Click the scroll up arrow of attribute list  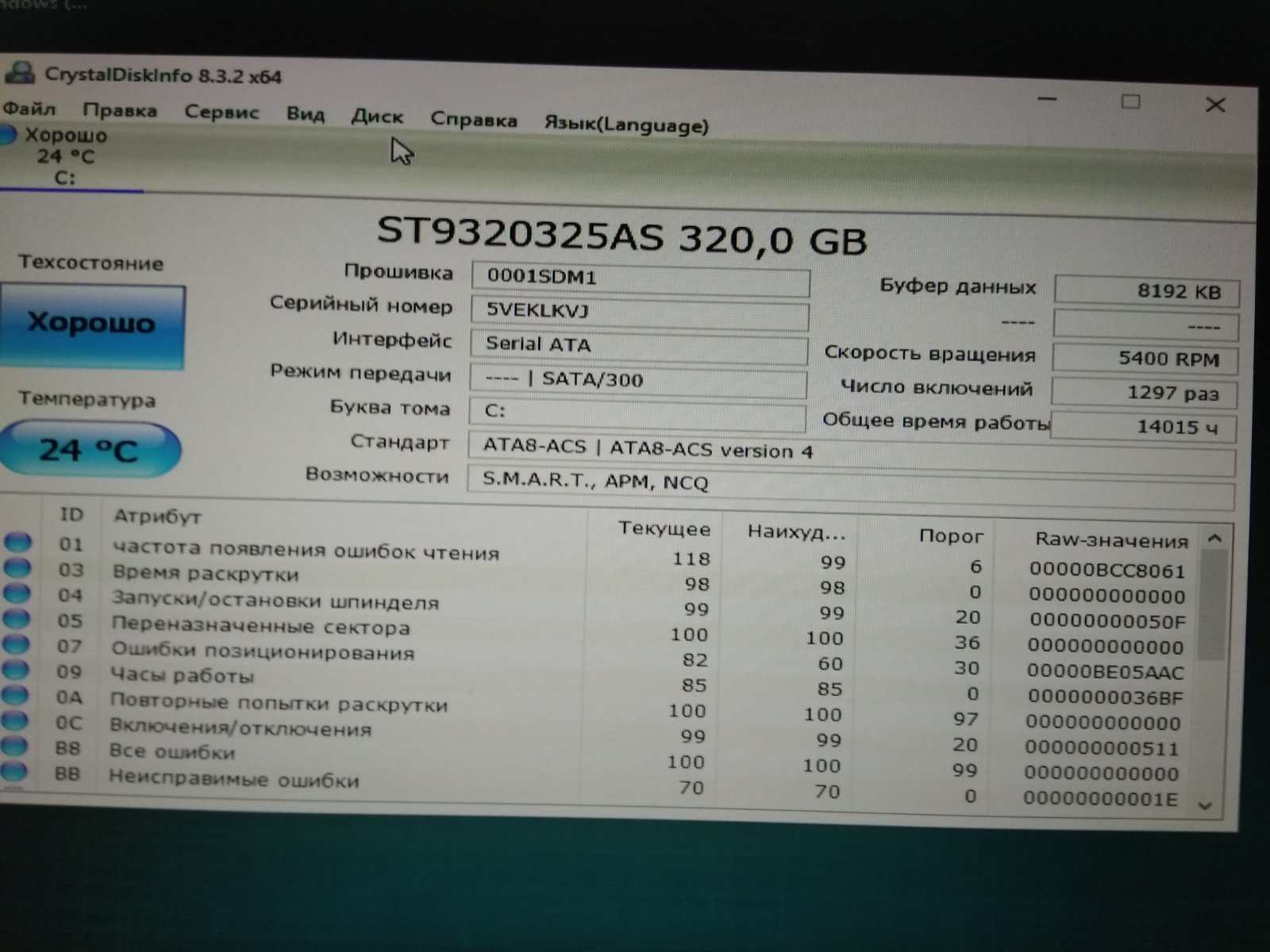[1214, 538]
